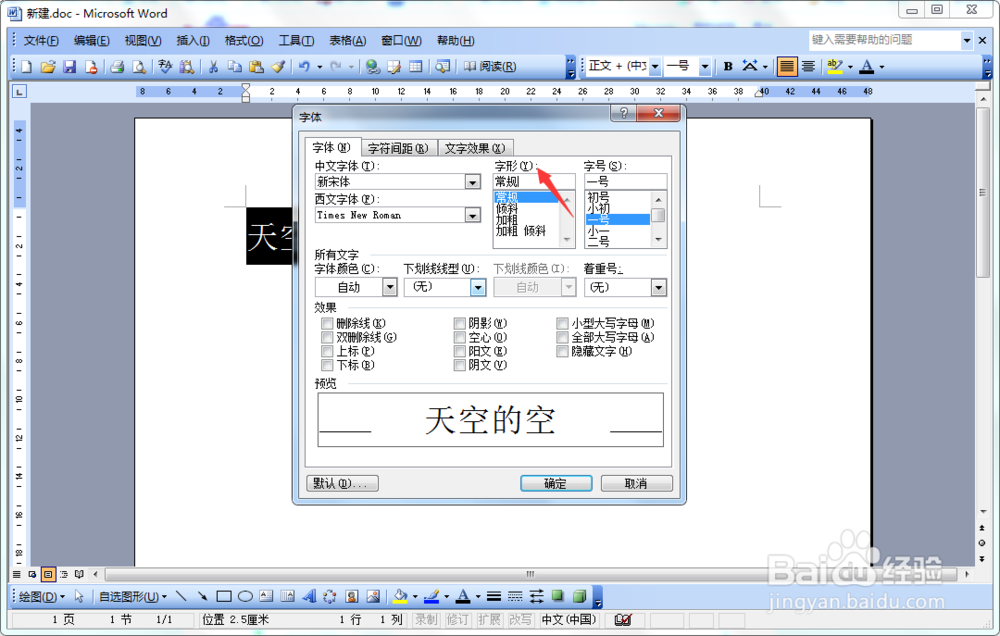Click the Insert Table grid icon
The image size is (1000, 636).
pyautogui.click(x=416, y=66)
